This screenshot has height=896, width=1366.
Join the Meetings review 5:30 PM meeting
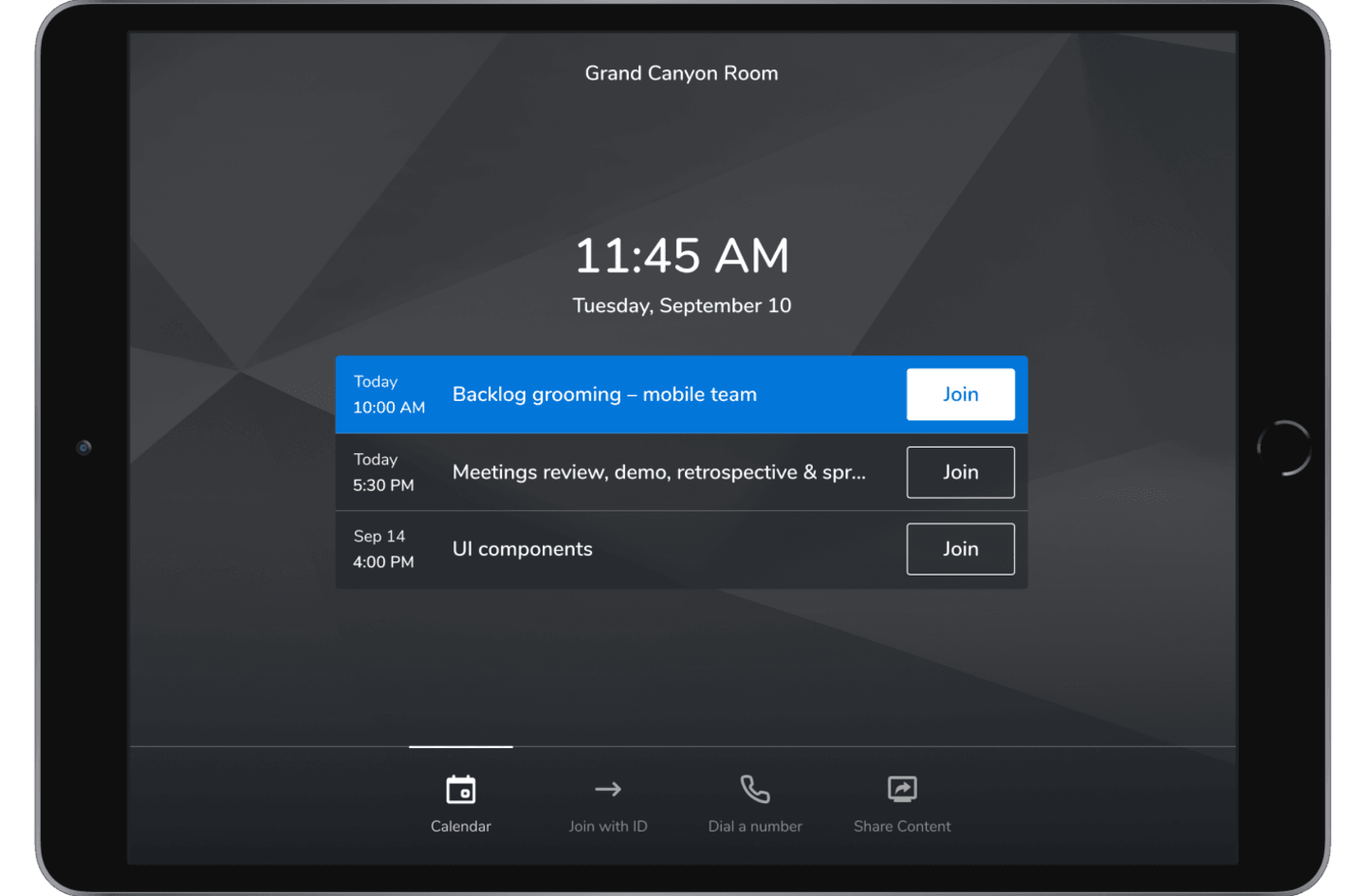pyautogui.click(x=960, y=472)
